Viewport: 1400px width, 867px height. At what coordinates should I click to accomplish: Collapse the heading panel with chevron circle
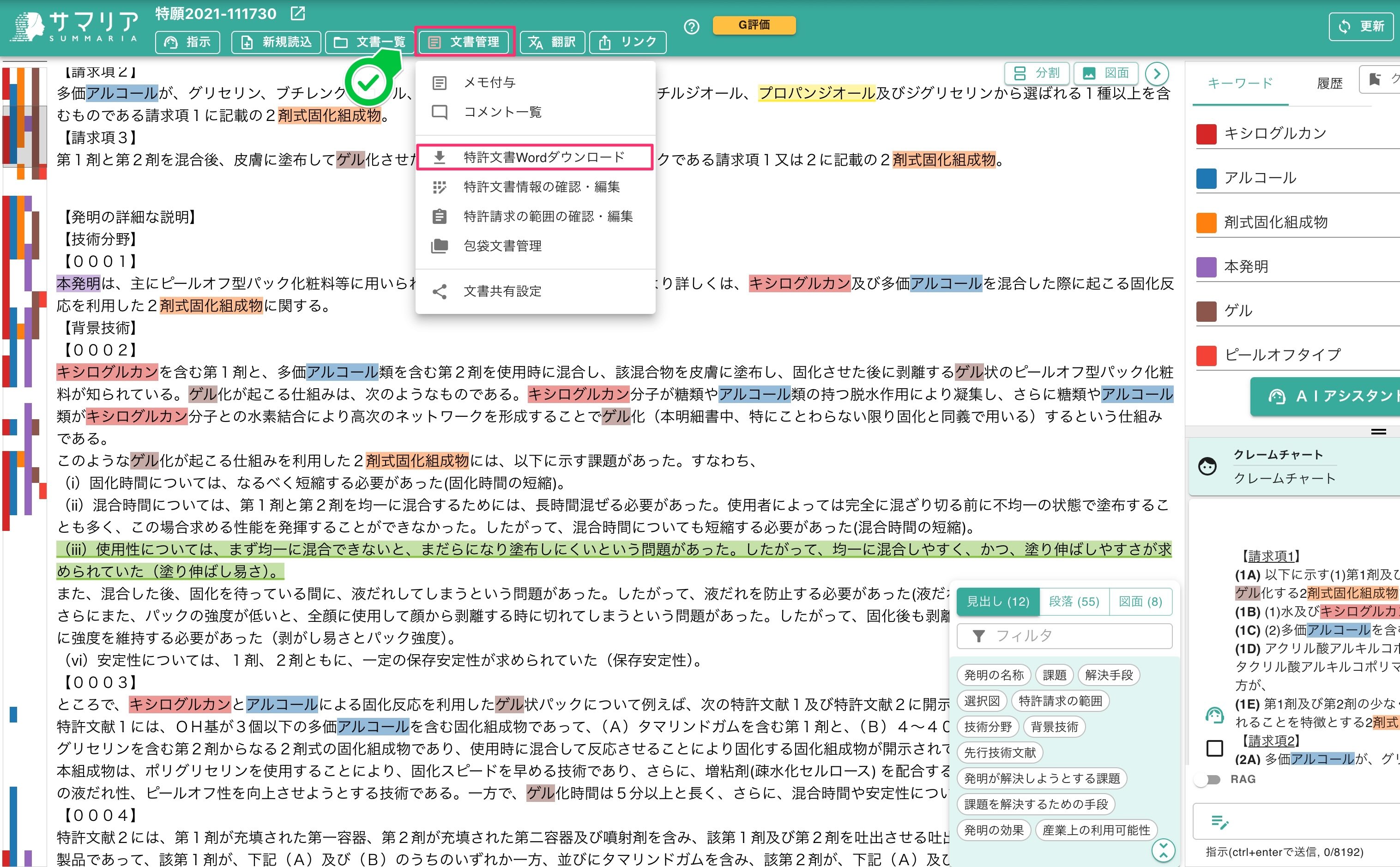(1163, 850)
